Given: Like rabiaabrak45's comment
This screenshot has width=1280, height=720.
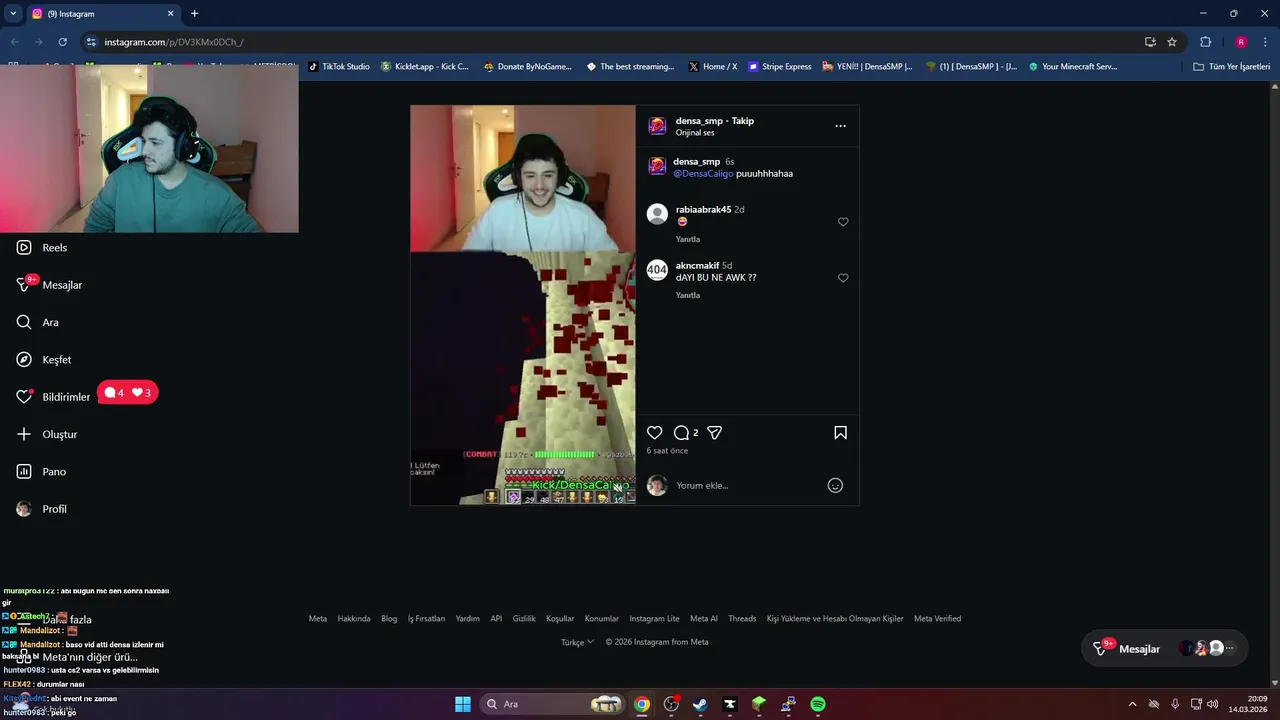Looking at the screenshot, I should (843, 222).
